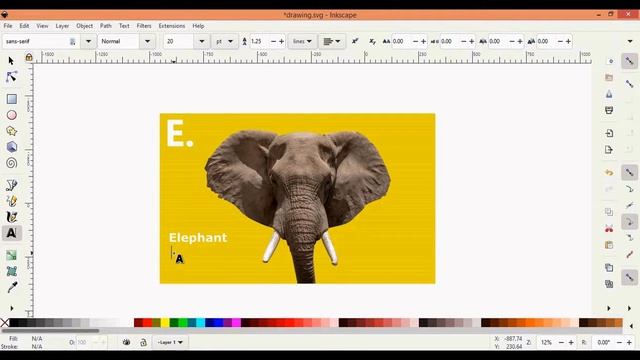Pick the cyan palette swatch
The width and height of the screenshot is (640, 360).
[200, 323]
